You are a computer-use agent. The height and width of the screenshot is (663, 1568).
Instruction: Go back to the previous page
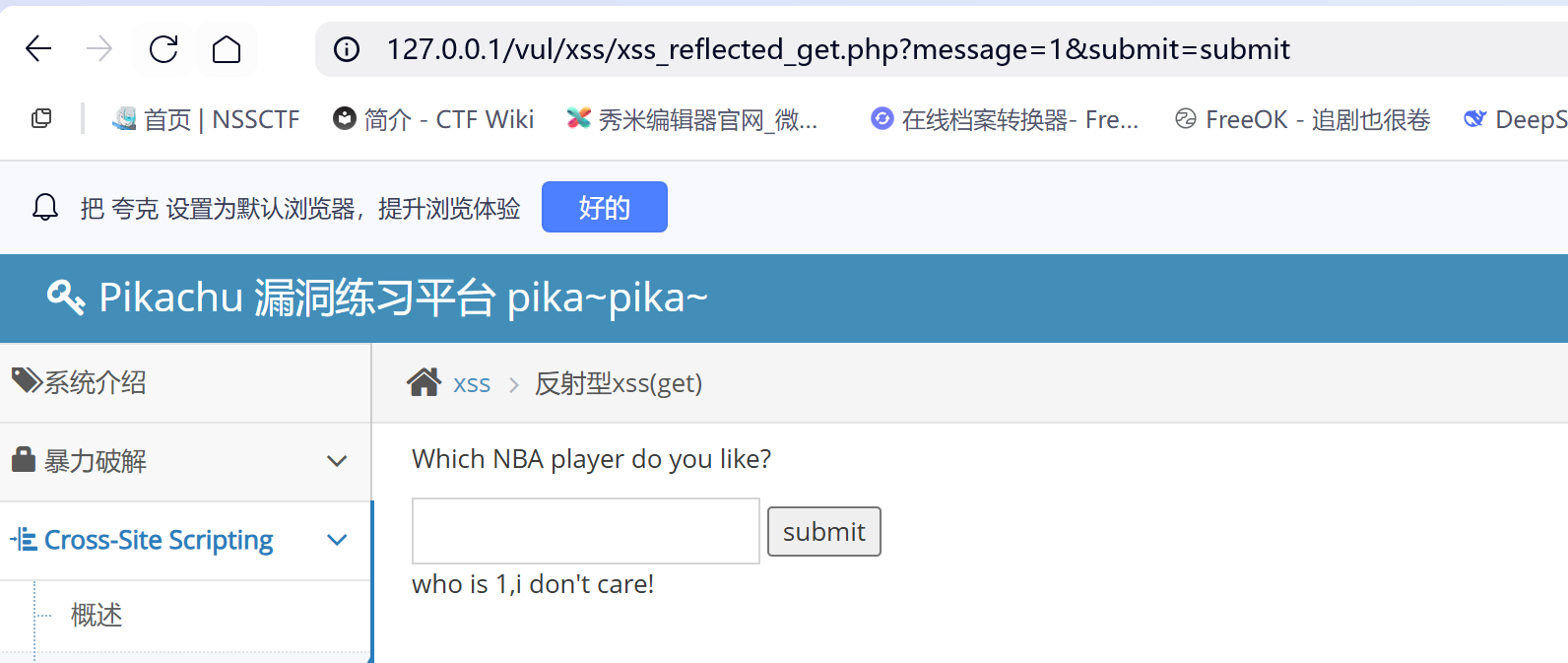pyautogui.click(x=38, y=48)
